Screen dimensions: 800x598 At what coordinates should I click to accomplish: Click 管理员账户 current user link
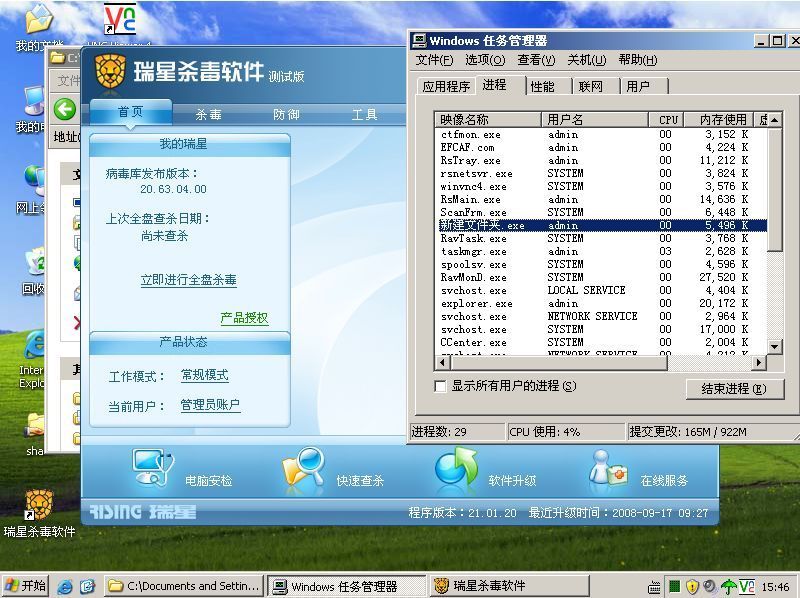pos(210,405)
